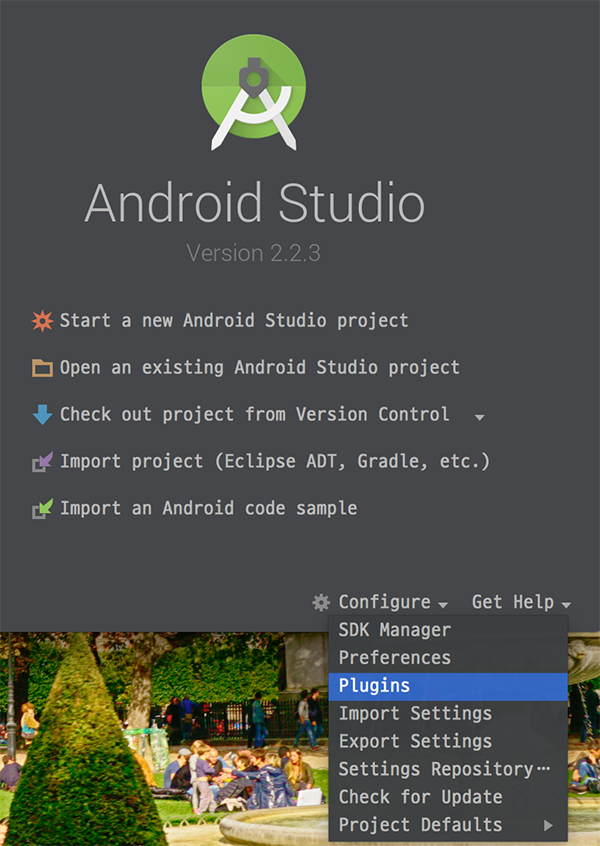Click the folder icon for opening existing project
Image resolution: width=600 pixels, height=846 pixels.
[42, 368]
